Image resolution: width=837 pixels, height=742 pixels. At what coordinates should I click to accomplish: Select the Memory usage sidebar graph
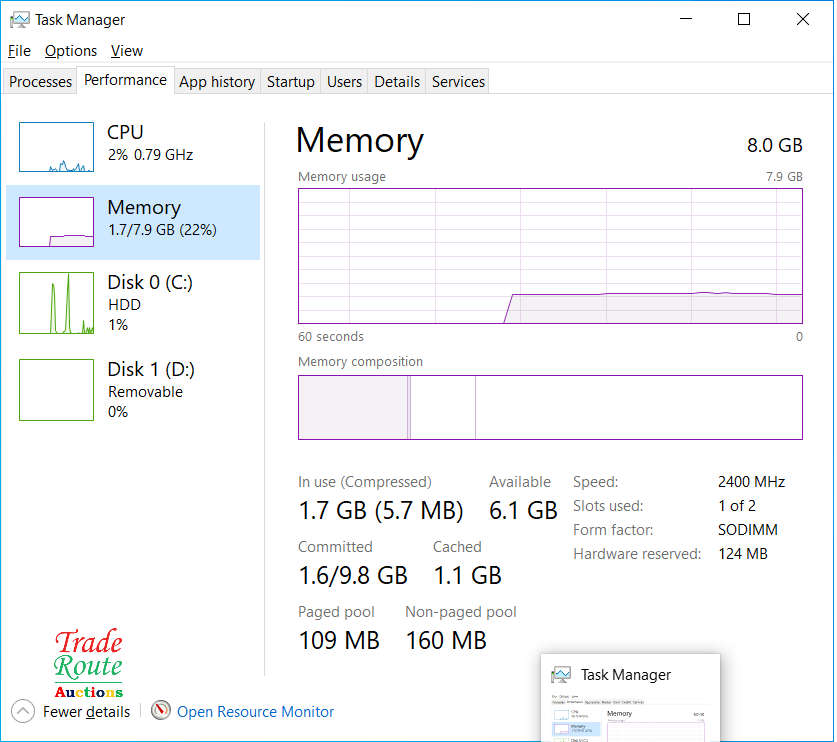[56, 222]
